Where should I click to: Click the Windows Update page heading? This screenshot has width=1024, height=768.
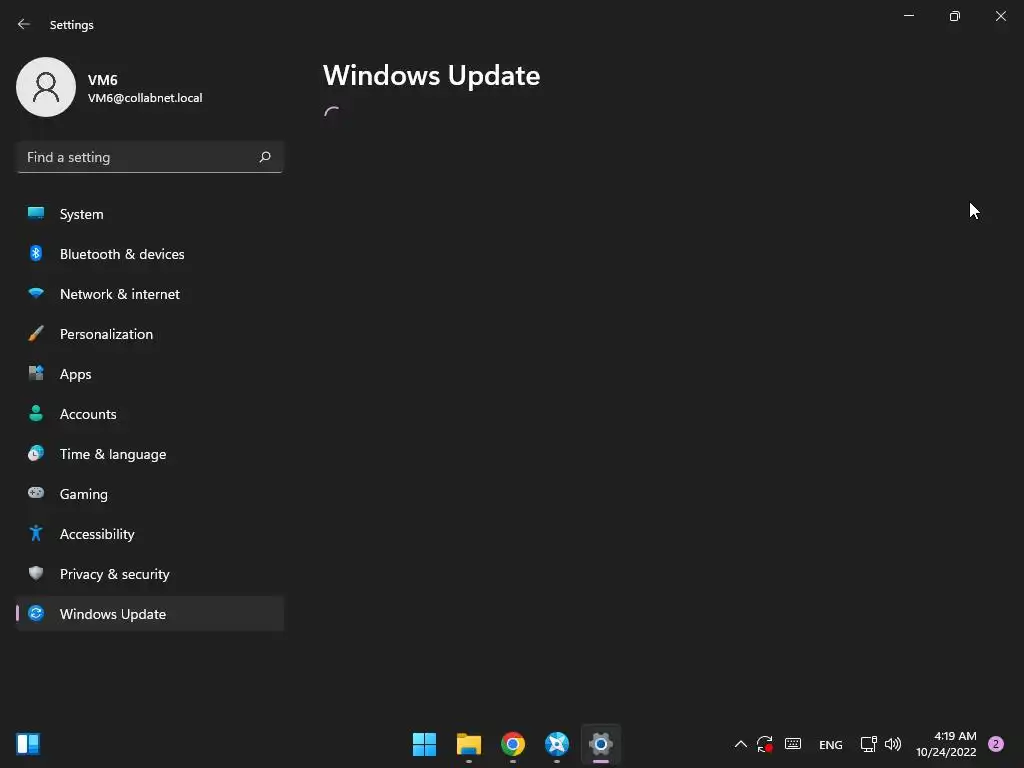[x=432, y=76]
